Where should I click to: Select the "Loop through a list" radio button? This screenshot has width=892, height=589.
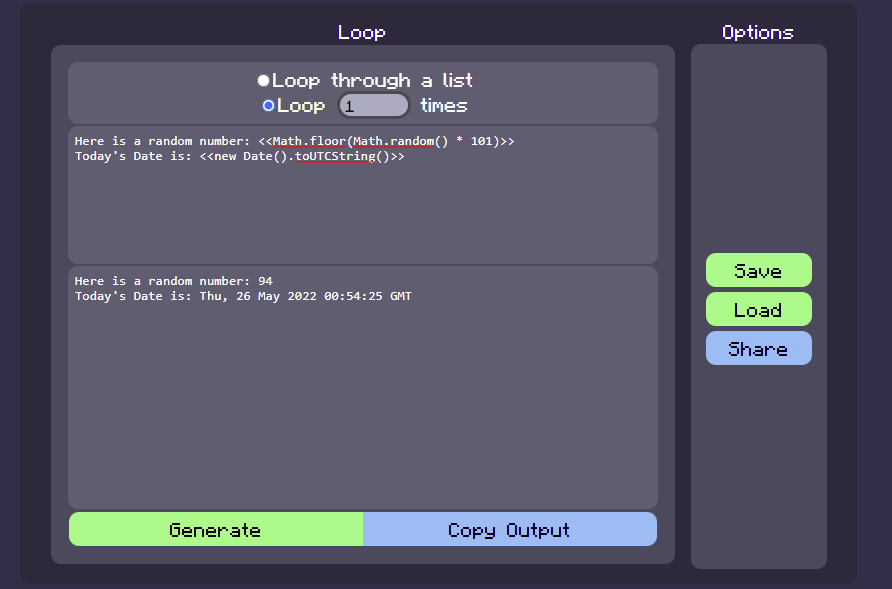[x=263, y=80]
